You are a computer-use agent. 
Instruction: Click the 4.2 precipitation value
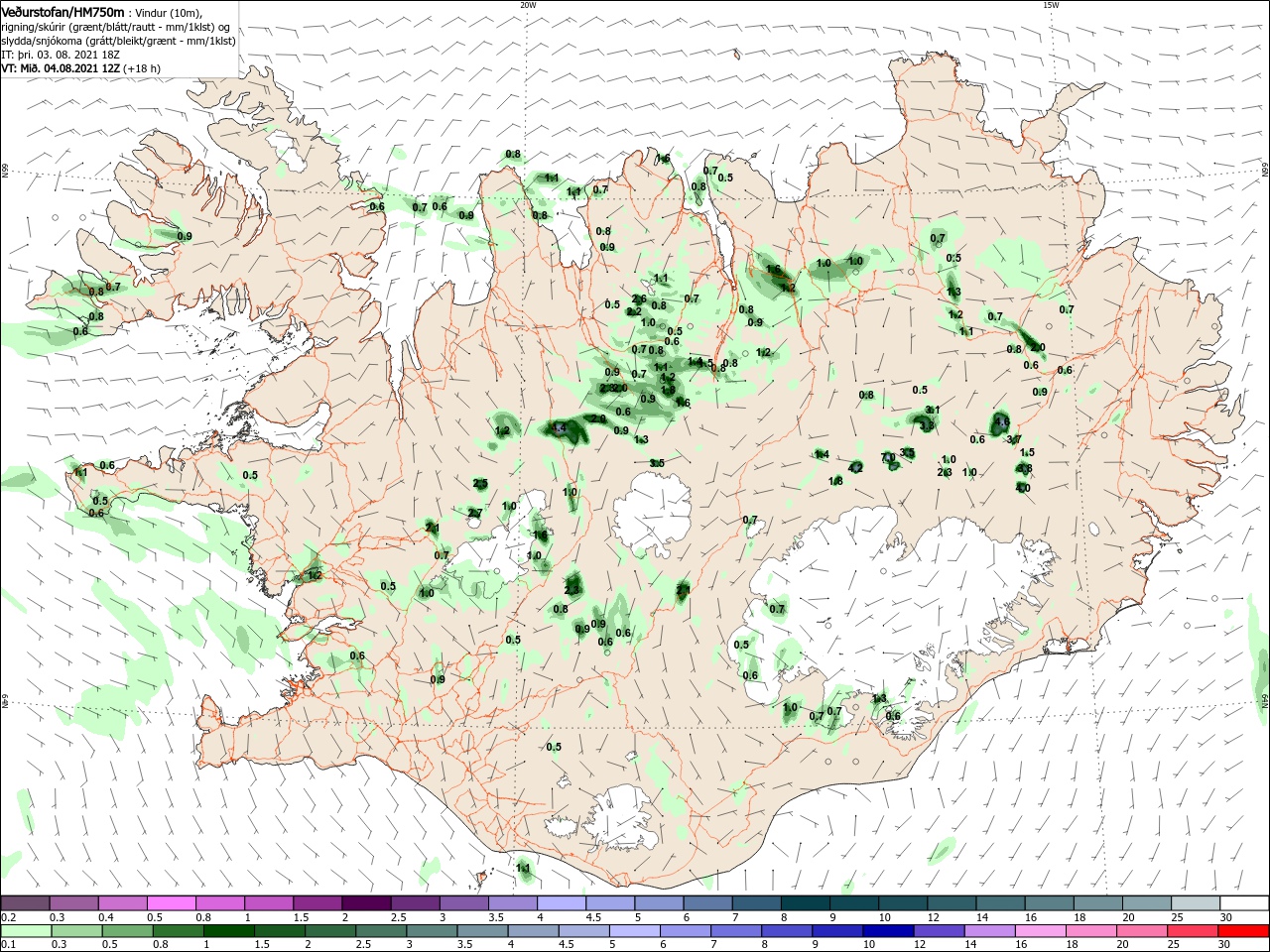856,467
